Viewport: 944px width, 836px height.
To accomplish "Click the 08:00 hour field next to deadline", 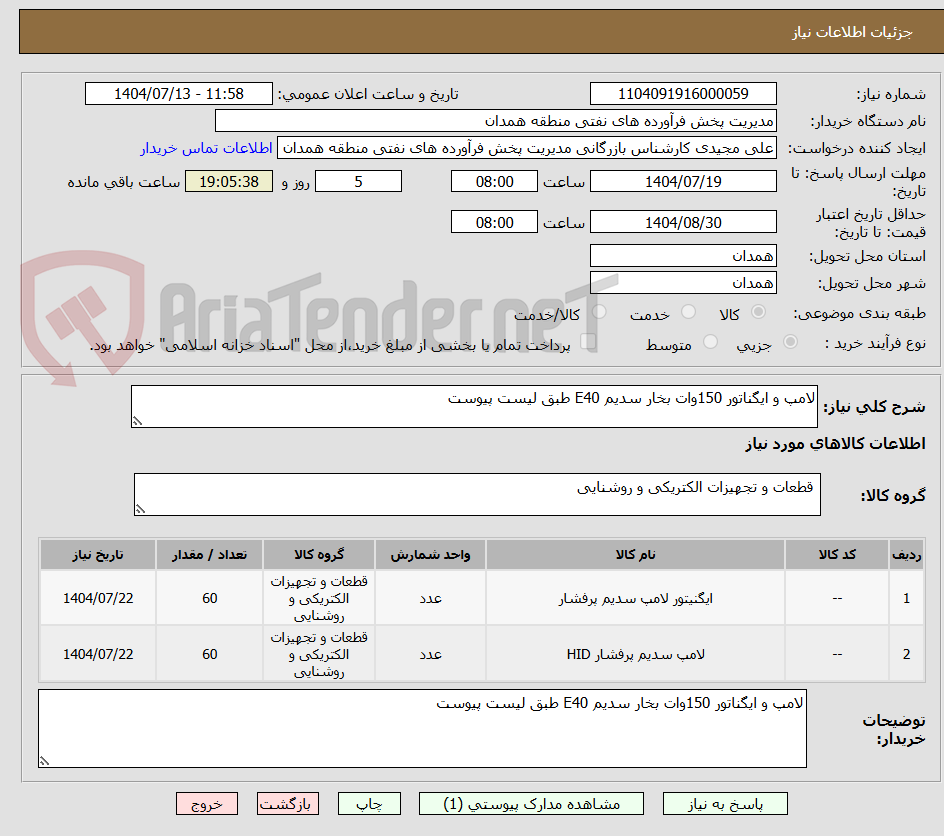I will [x=494, y=181].
